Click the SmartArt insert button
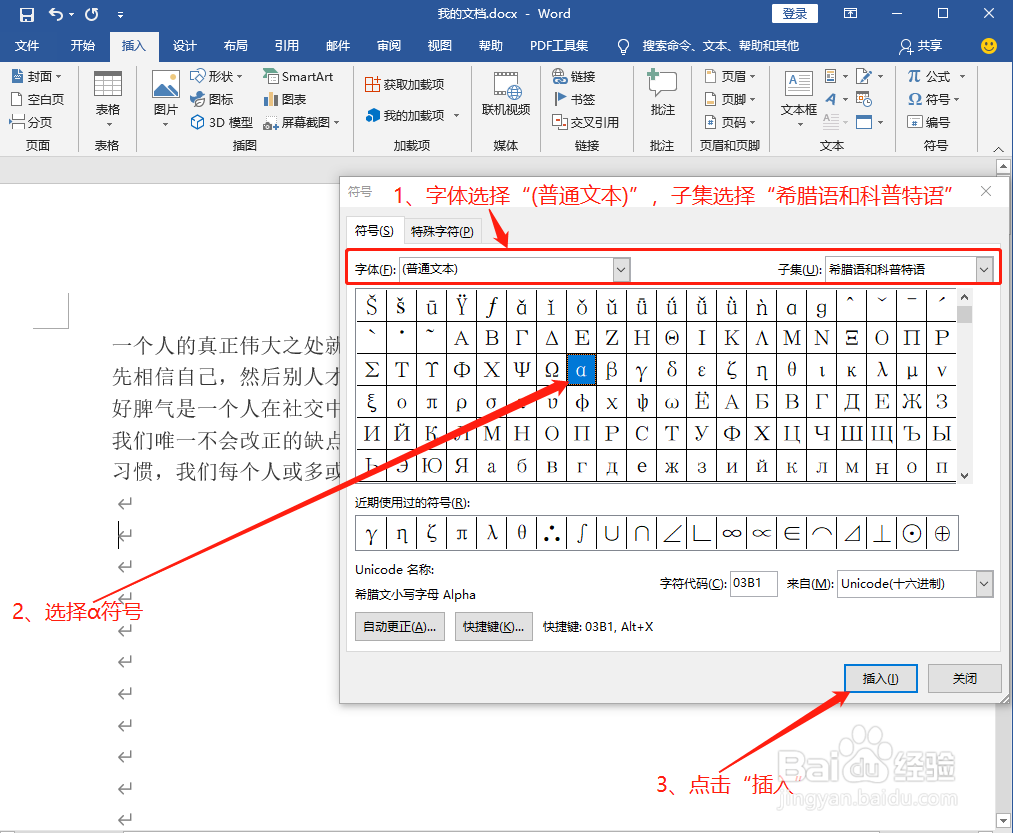Image resolution: width=1013 pixels, height=833 pixels. coord(298,76)
